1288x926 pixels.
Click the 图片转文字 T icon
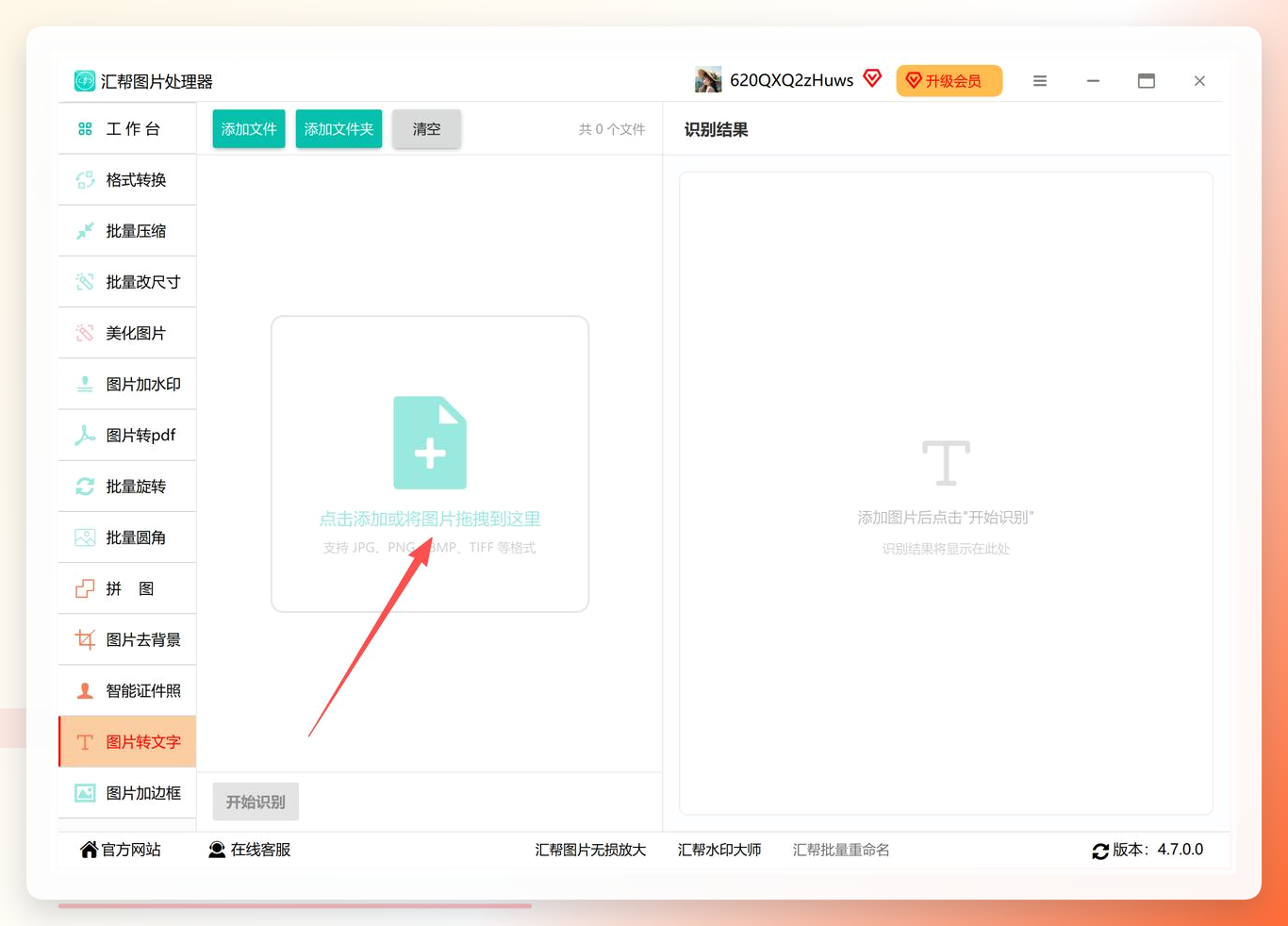(85, 742)
